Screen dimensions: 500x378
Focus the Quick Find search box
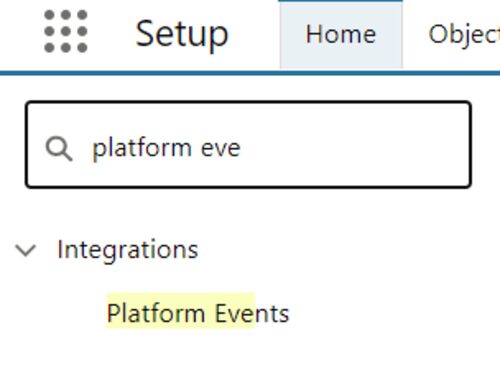pos(248,144)
